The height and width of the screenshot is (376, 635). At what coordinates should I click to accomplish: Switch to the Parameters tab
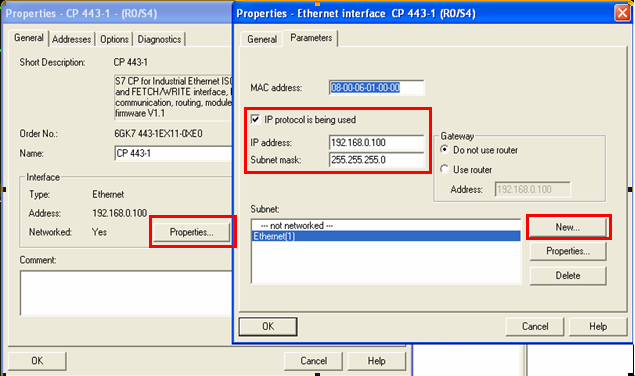(x=311, y=38)
